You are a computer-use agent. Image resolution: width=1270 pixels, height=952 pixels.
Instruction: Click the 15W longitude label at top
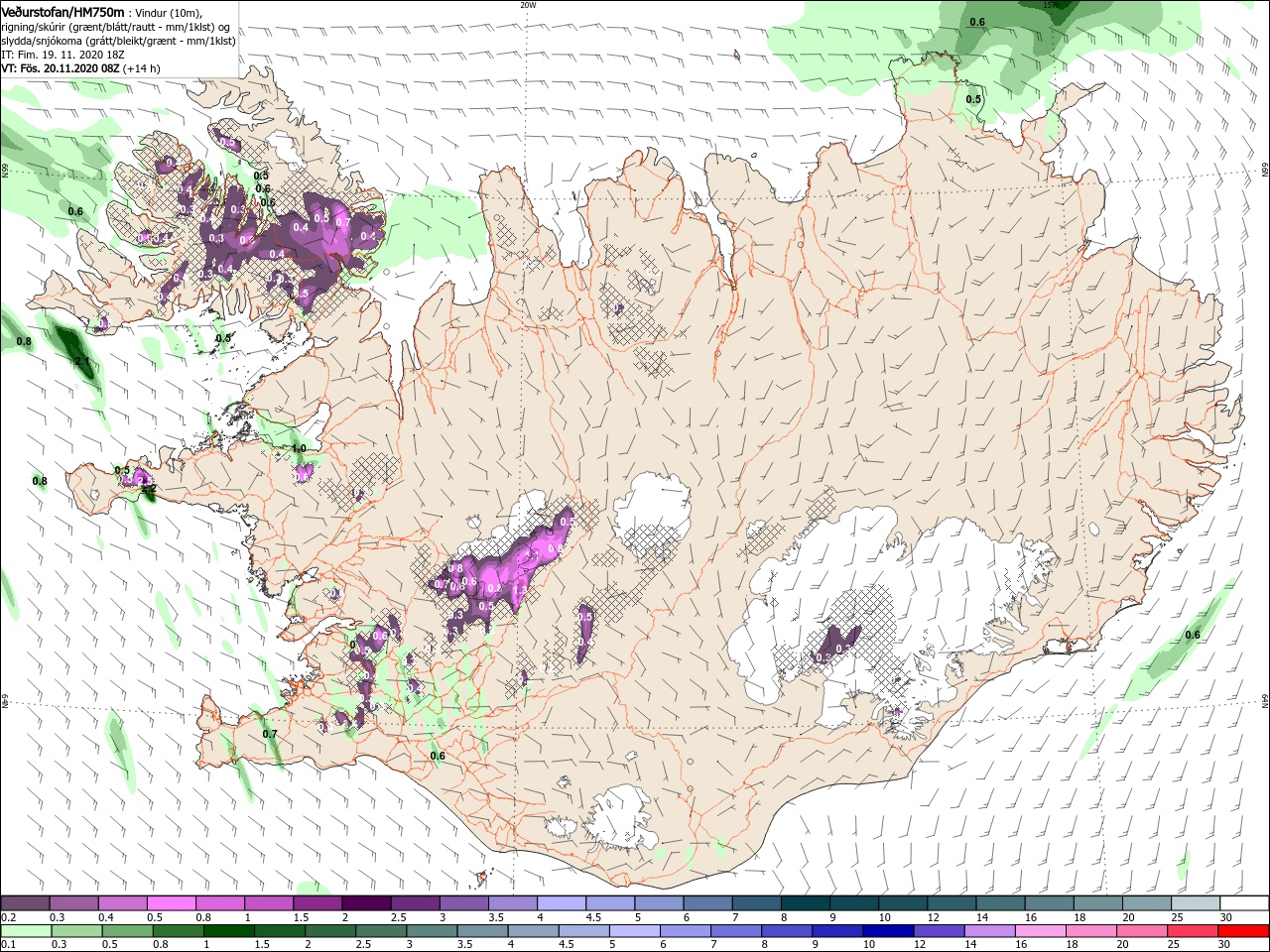(x=1051, y=5)
